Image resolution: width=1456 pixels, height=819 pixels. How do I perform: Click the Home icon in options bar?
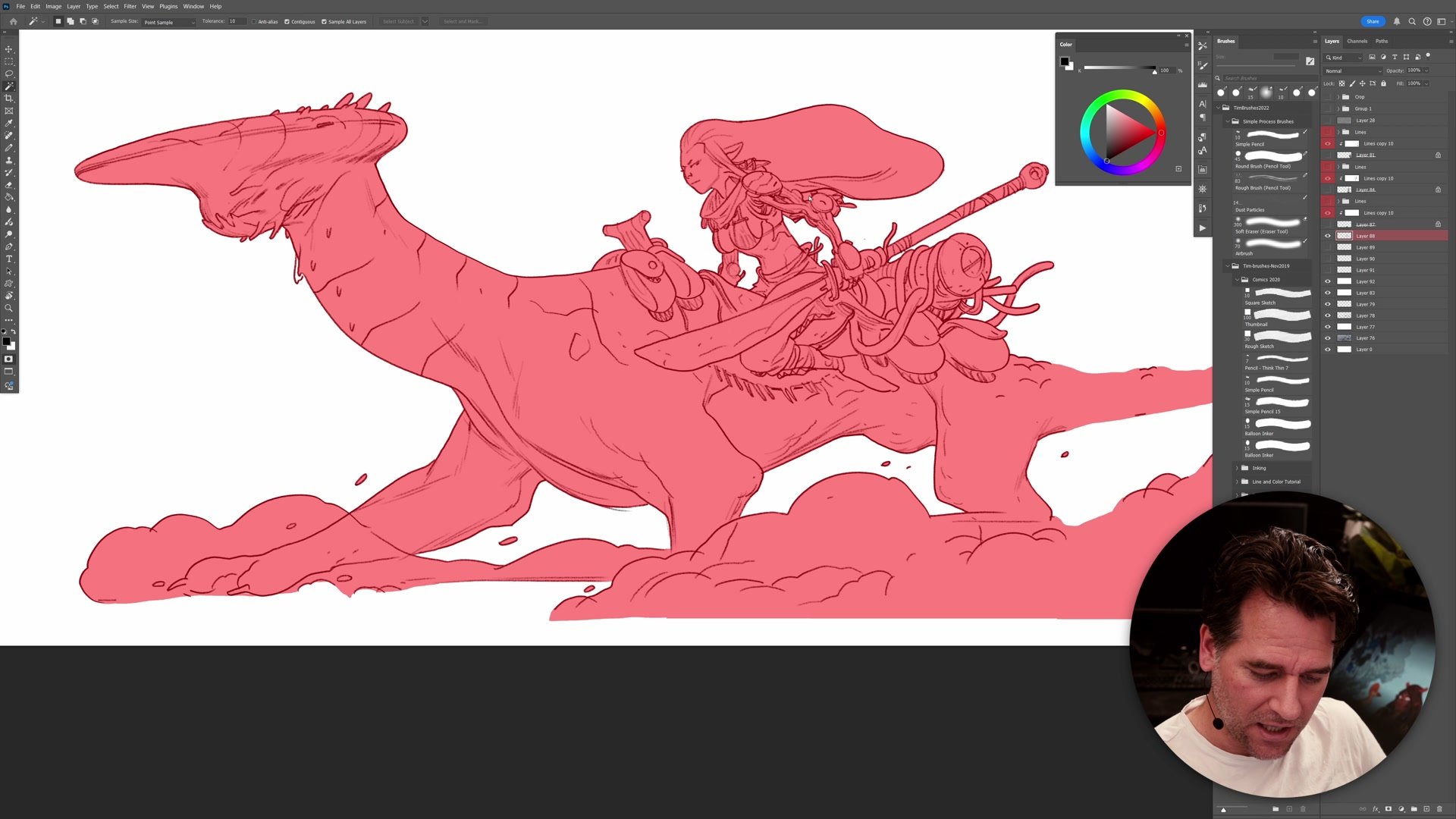tap(13, 21)
